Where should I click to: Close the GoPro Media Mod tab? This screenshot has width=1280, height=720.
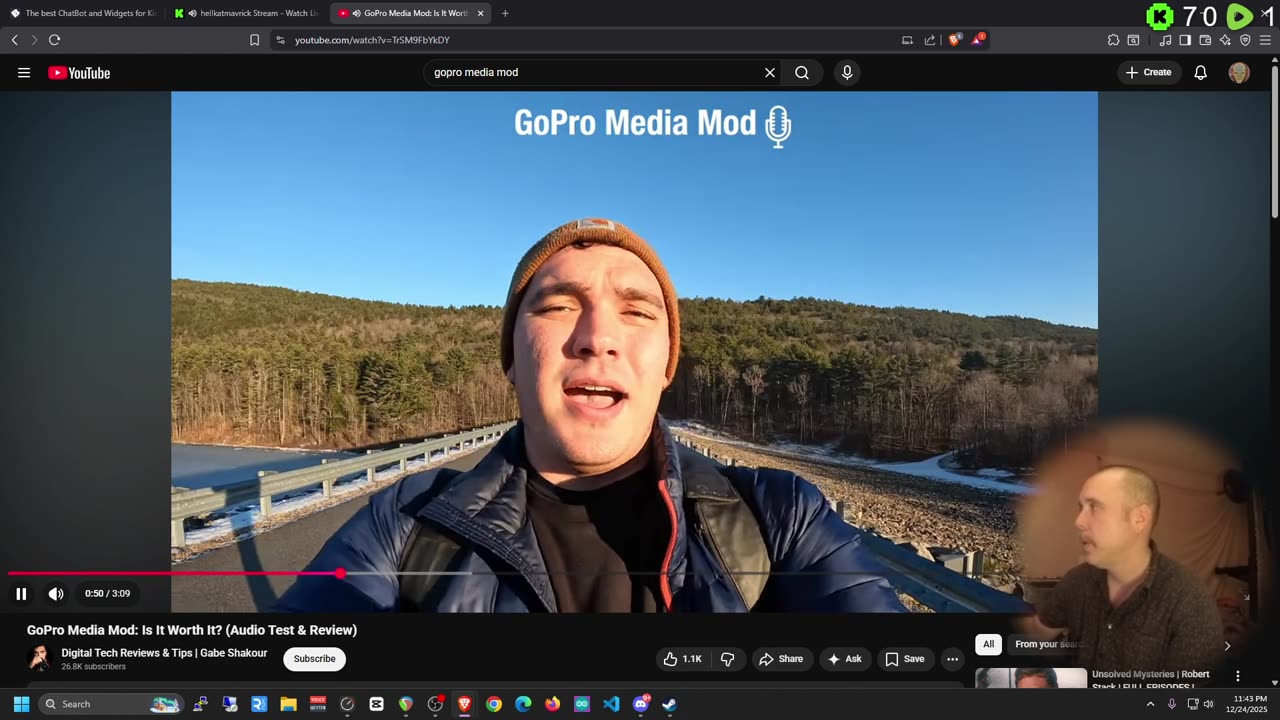[x=480, y=13]
